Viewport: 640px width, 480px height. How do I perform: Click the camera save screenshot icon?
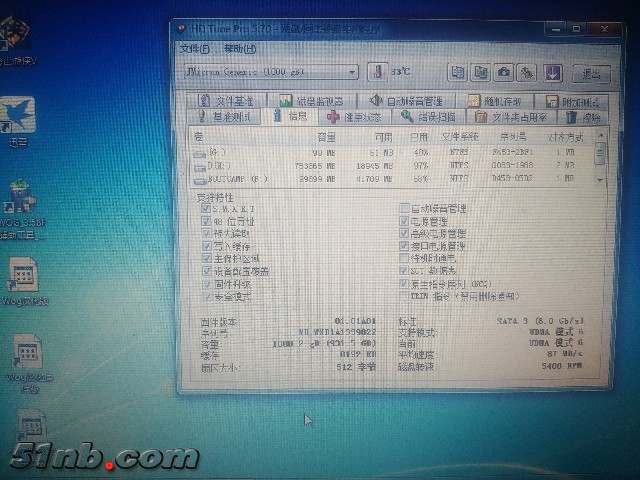[x=504, y=73]
